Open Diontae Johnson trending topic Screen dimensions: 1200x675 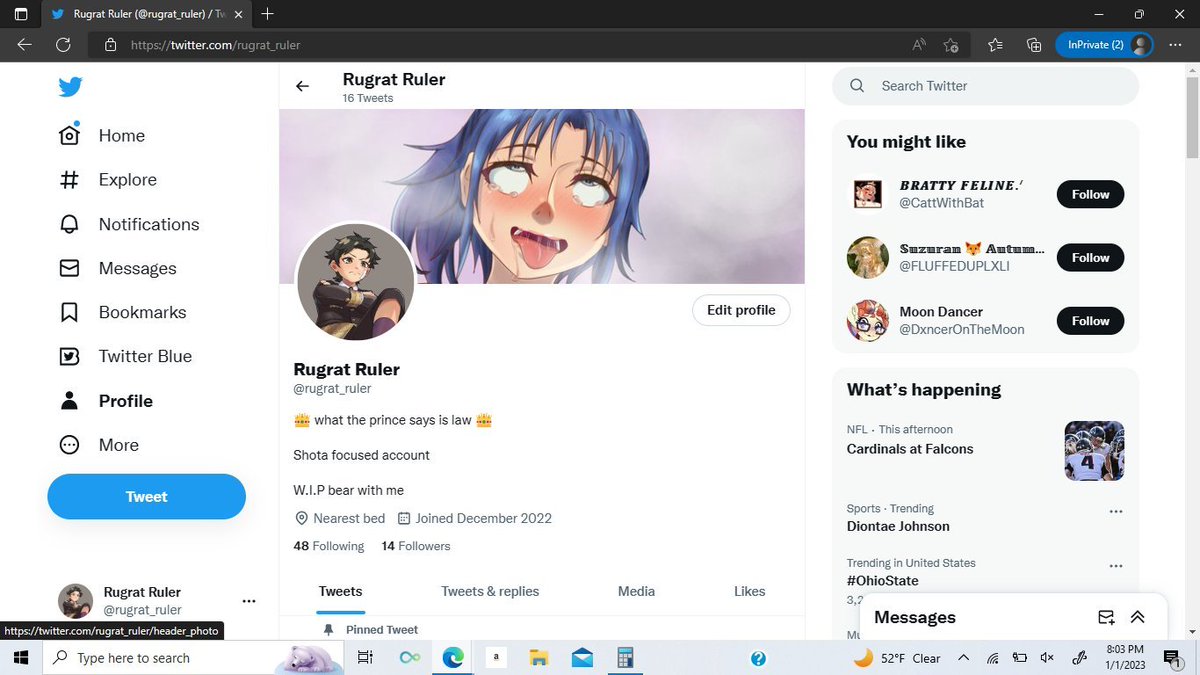point(898,526)
